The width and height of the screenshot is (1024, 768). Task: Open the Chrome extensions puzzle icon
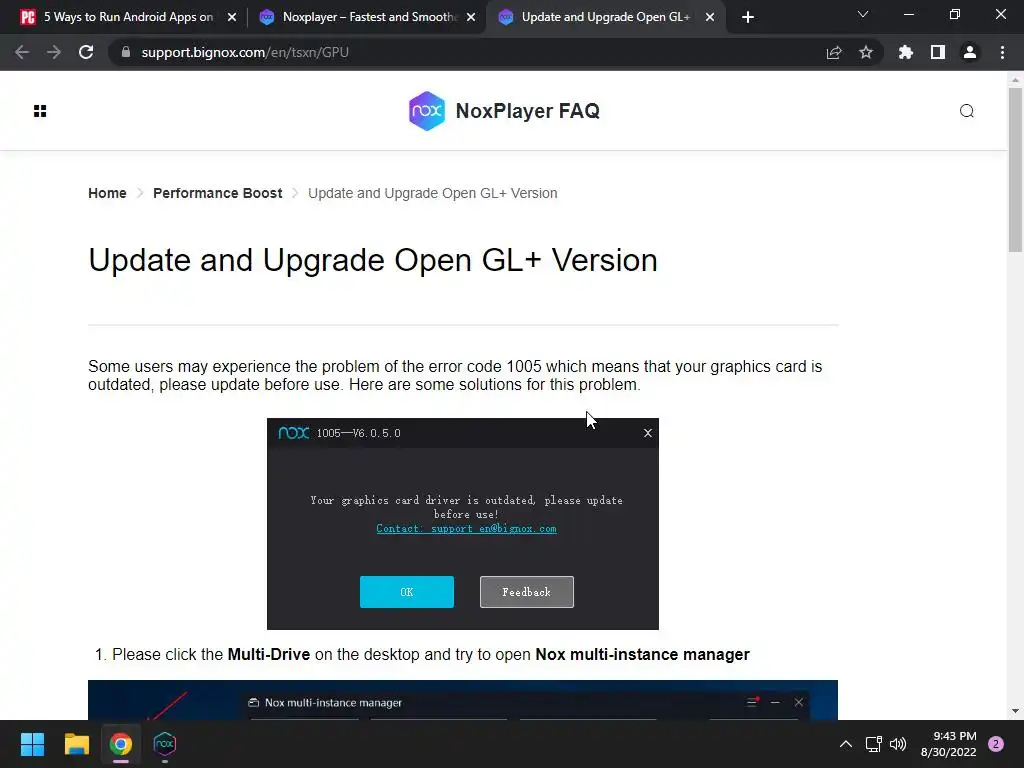(906, 52)
